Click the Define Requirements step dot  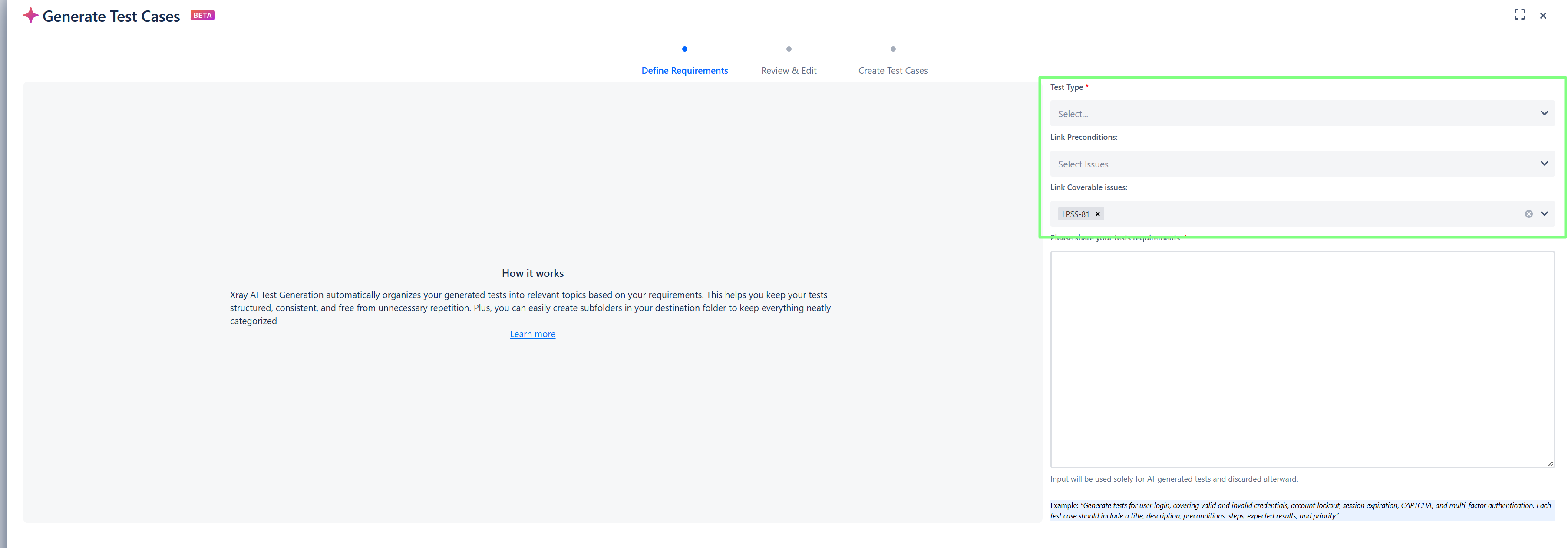684,49
